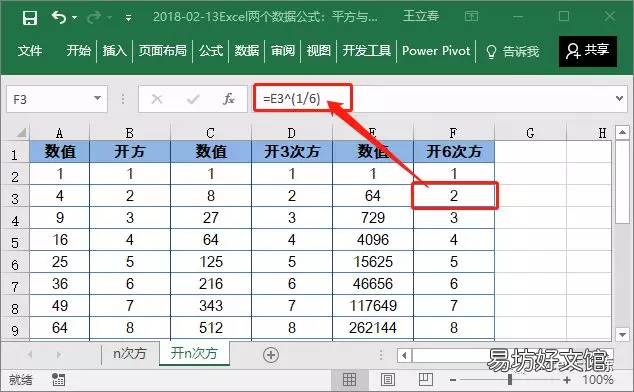Open the 视图 ribbon tab
This screenshot has width=634, height=392.
[x=319, y=51]
